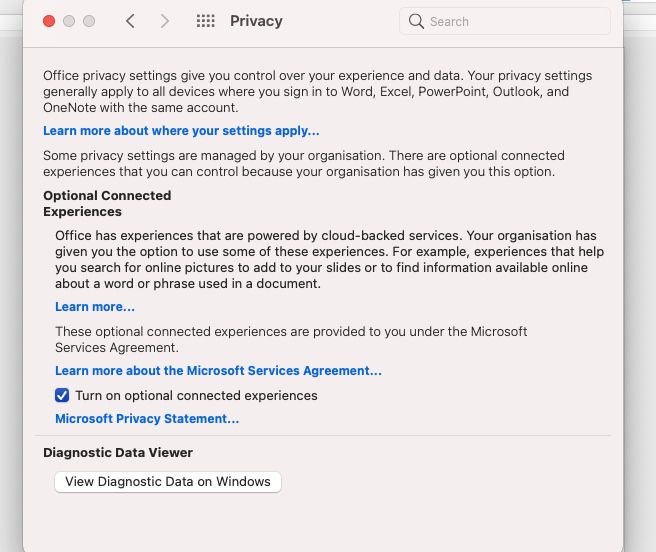This screenshot has height=552, width=656.
Task: Open the Microsoft Privacy Statement link
Action: [x=147, y=419]
